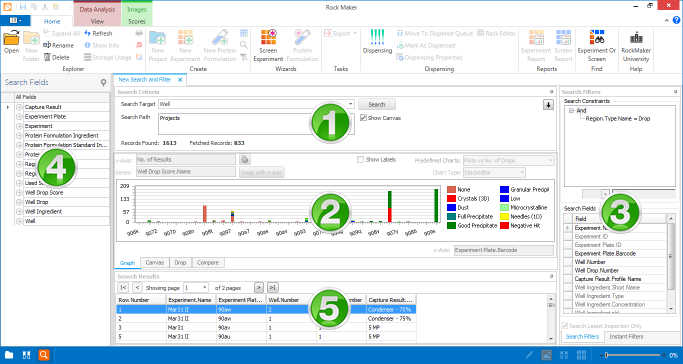The width and height of the screenshot is (683, 364).
Task: Click the Search button
Action: point(377,104)
